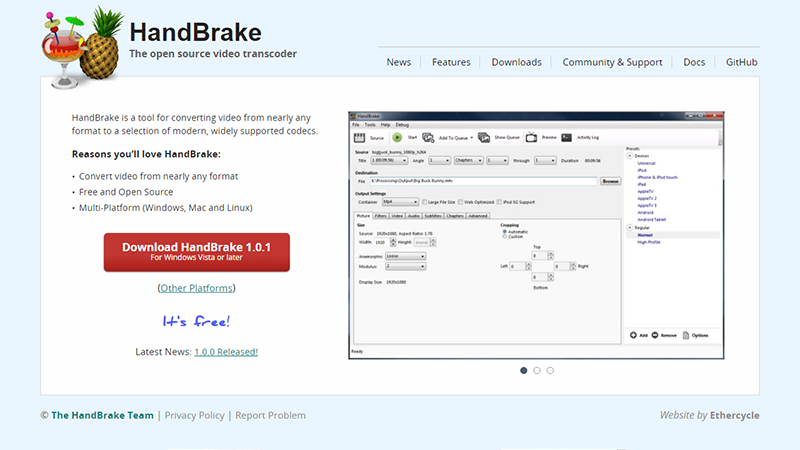This screenshot has height=450, width=800.
Task: Click the Show Queue icon
Action: pos(484,137)
